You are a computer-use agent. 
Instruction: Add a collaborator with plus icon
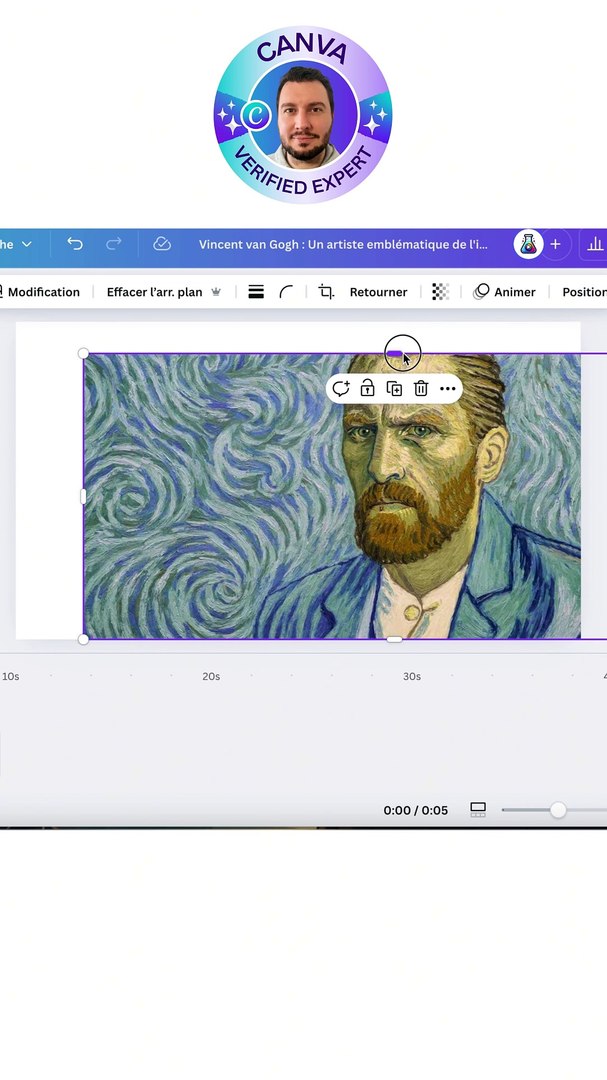tap(555, 244)
